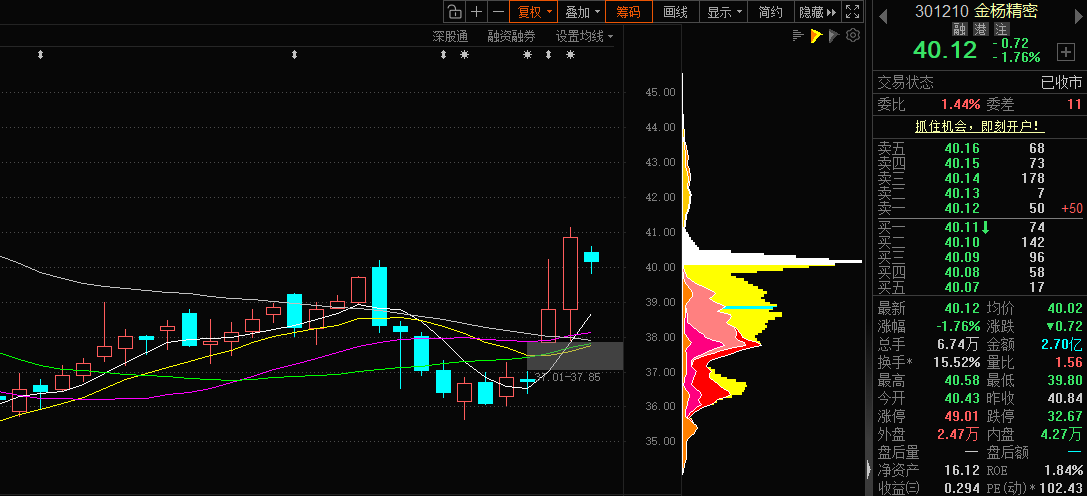The width and height of the screenshot is (1087, 496).
Task: Click 隐藏 to hide side panel
Action: [x=817, y=12]
